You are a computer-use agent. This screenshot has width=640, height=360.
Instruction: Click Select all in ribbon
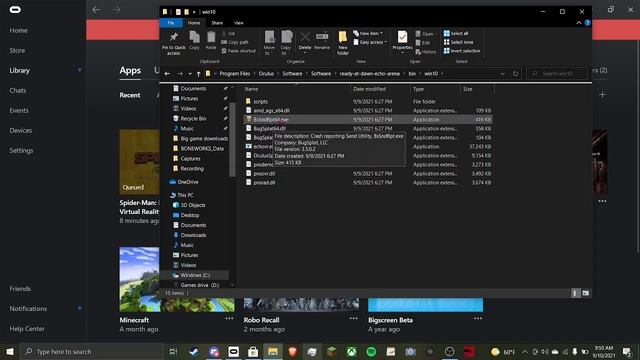pyautogui.click(x=456, y=33)
